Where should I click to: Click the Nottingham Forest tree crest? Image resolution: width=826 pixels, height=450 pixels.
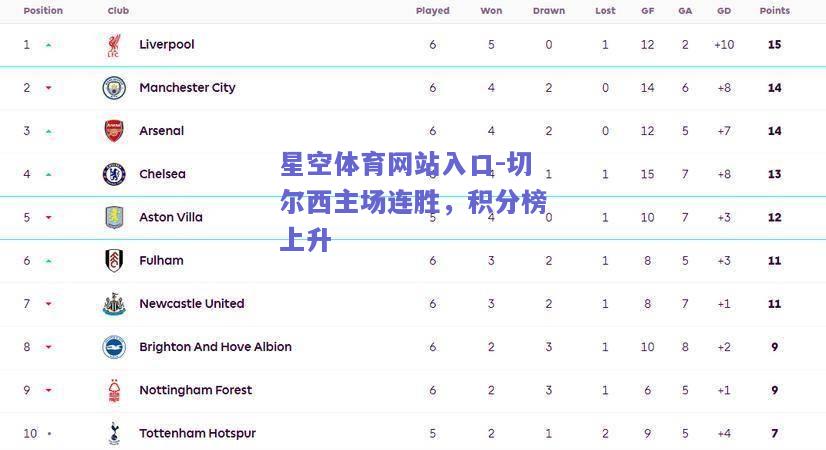point(114,390)
